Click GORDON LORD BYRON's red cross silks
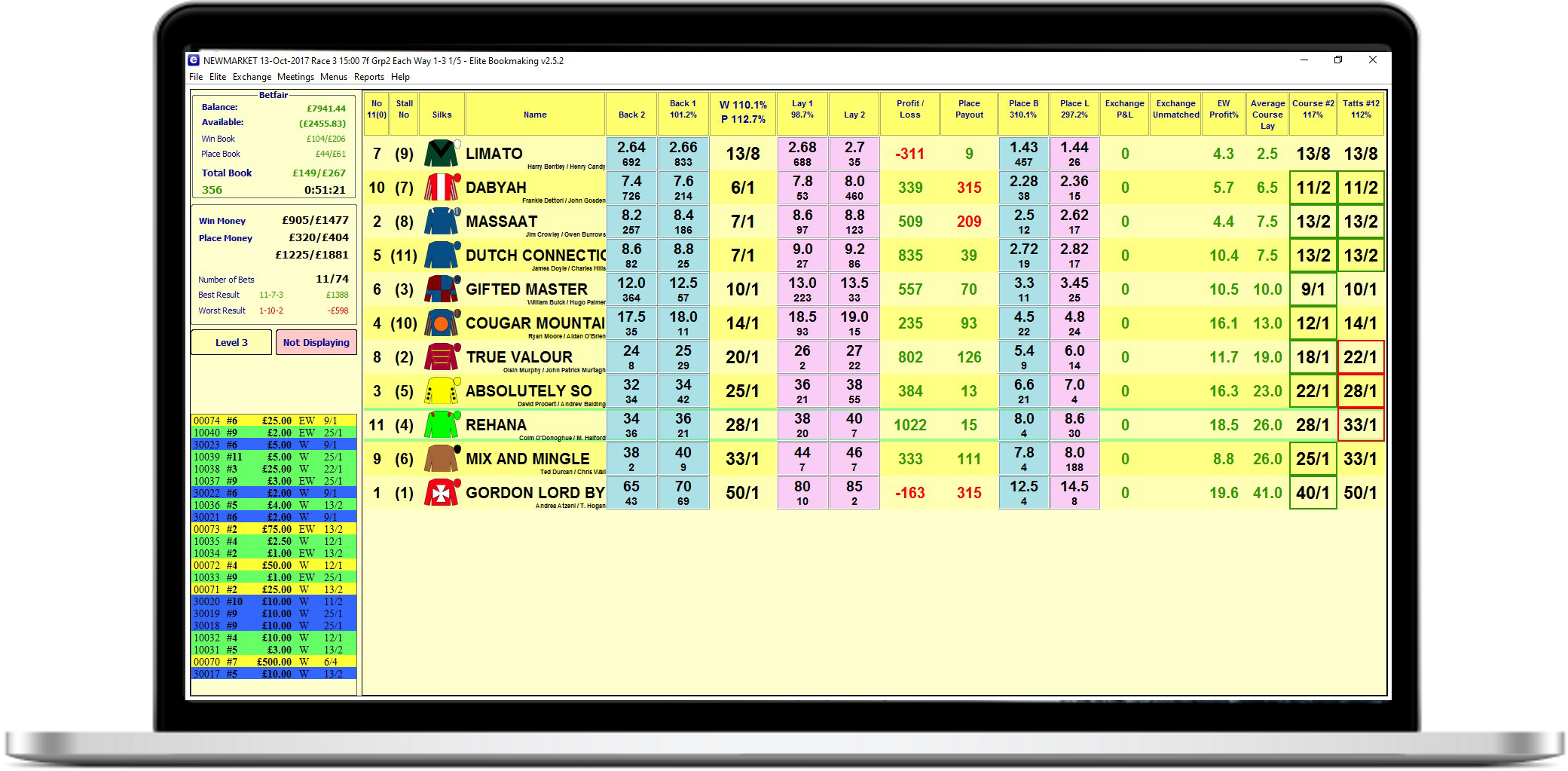 click(442, 492)
